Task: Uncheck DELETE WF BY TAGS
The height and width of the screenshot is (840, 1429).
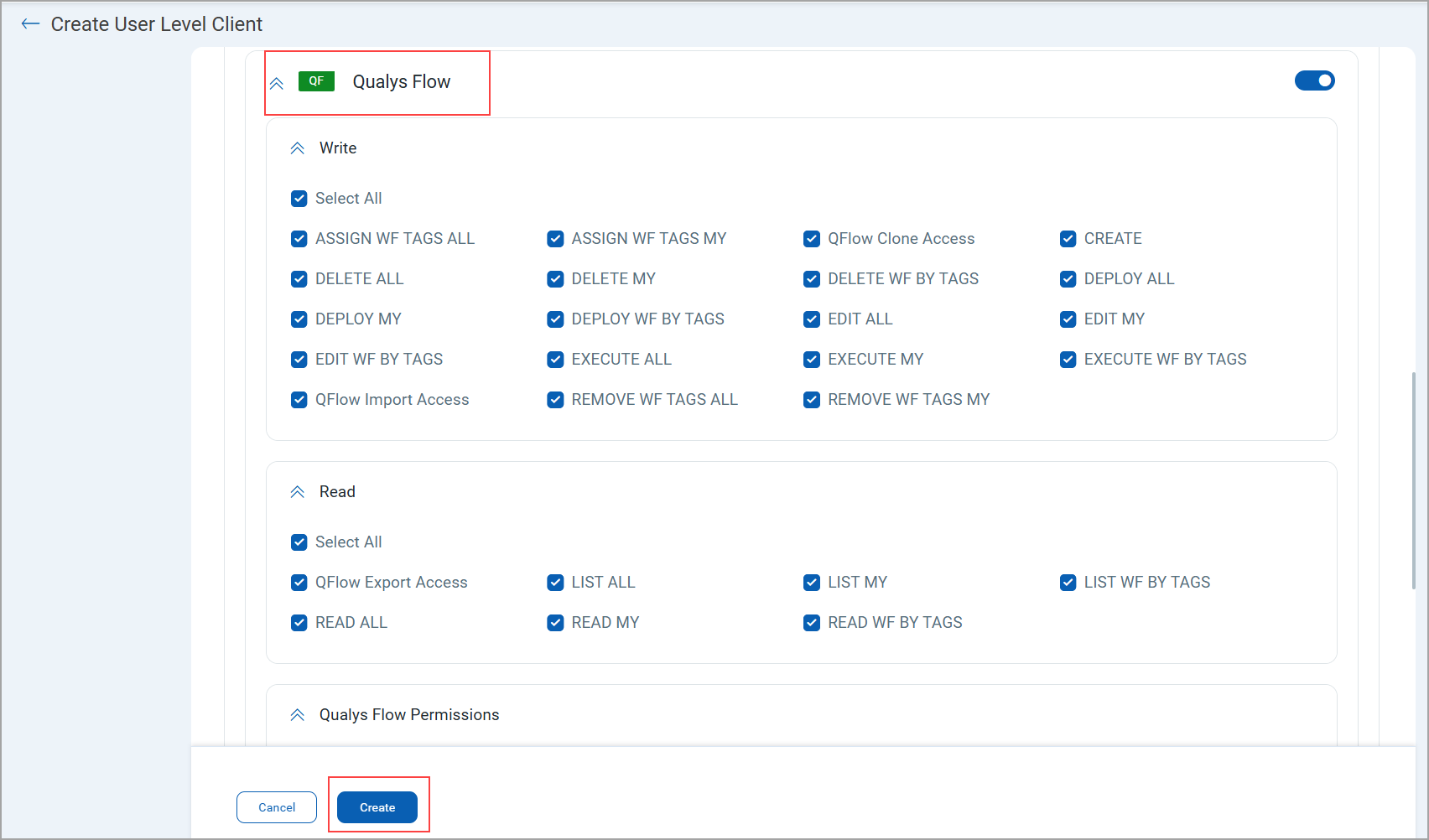Action: [x=812, y=279]
